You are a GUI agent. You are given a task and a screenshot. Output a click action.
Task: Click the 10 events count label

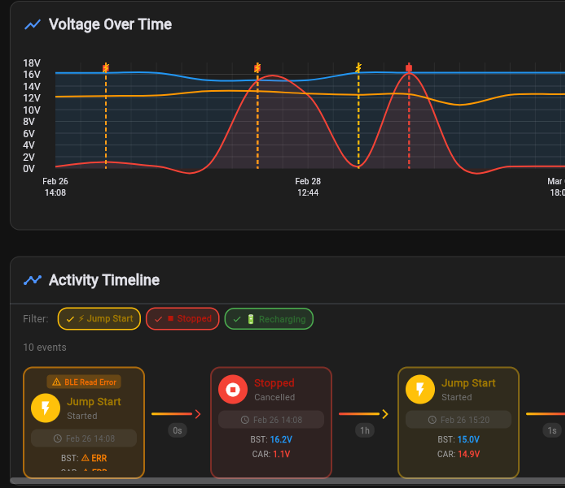tap(45, 347)
